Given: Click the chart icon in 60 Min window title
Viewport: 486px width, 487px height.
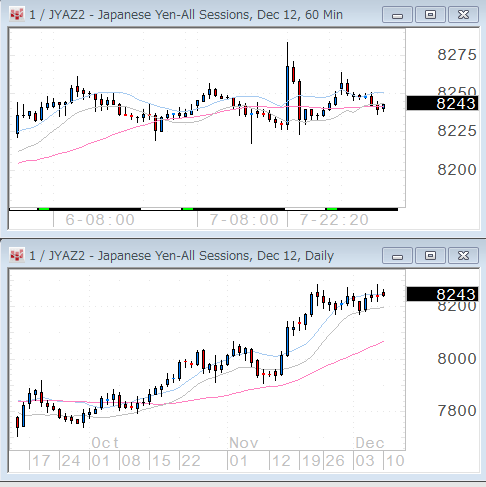Looking at the screenshot, I should pyautogui.click(x=16, y=15).
